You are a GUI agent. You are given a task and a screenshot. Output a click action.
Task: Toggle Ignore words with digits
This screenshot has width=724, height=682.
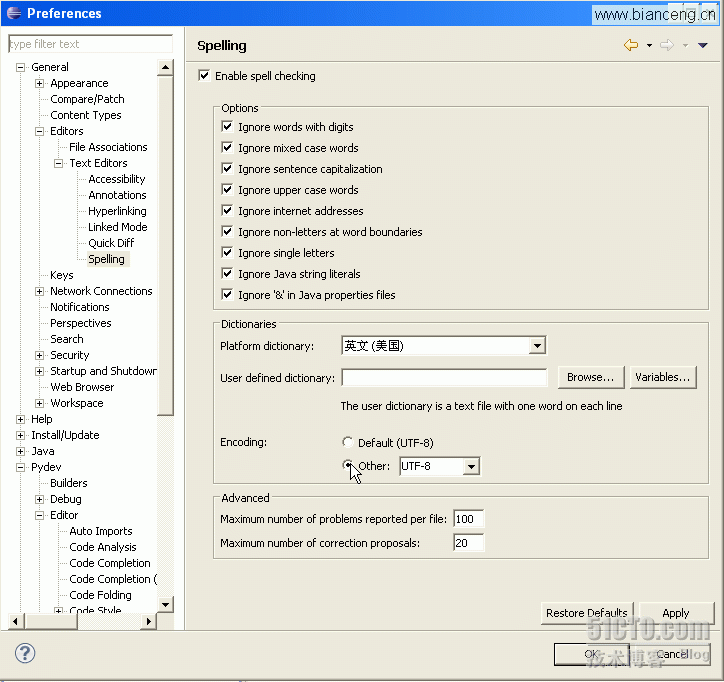coord(227,127)
